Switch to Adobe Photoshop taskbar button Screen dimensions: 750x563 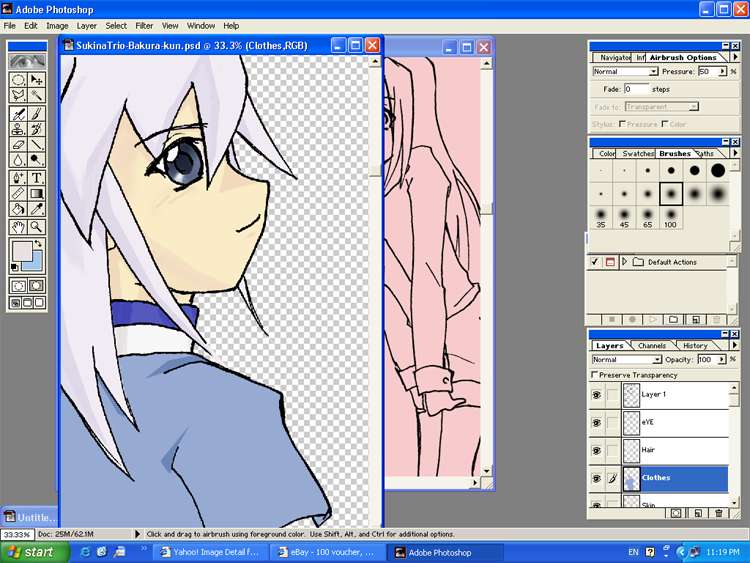[444, 552]
